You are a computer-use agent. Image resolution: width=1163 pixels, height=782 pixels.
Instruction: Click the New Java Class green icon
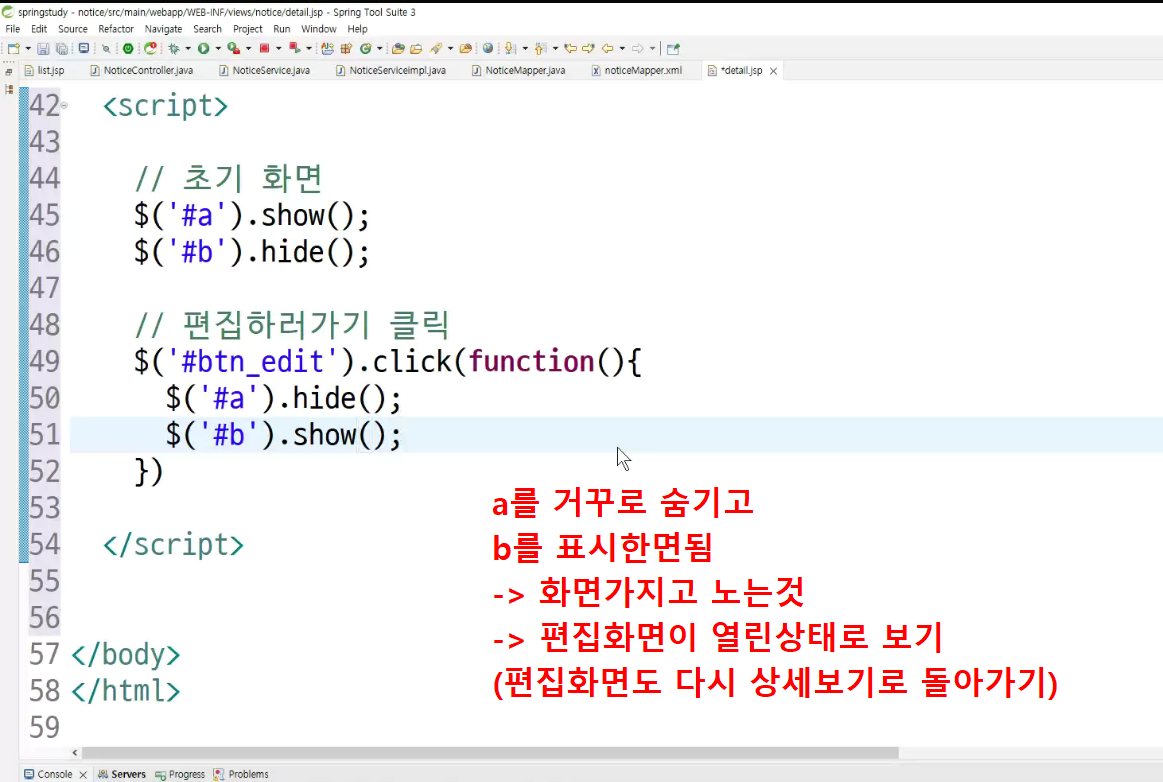pyautogui.click(x=366, y=48)
